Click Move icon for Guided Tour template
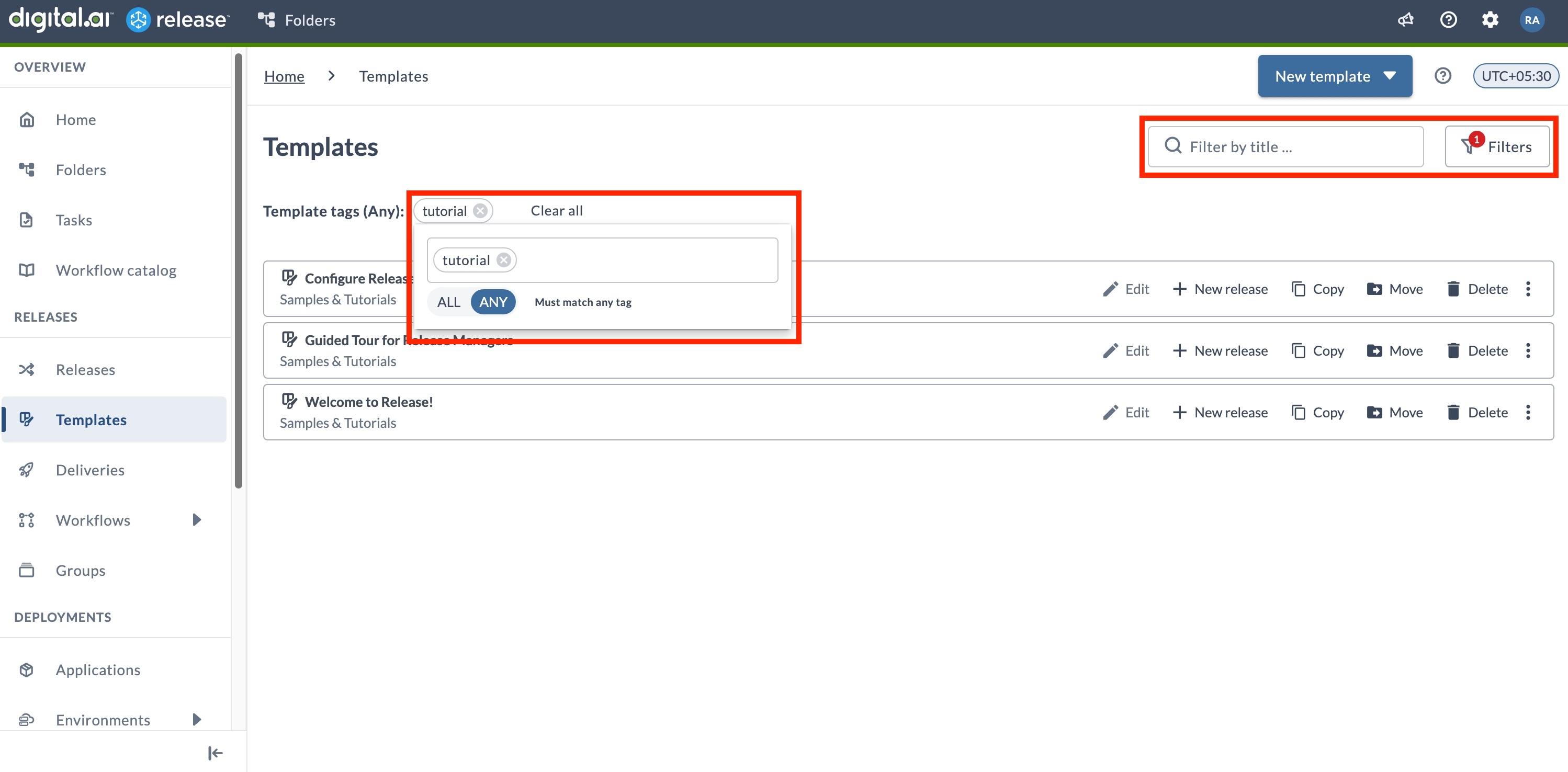Screen dimensions: 1568x772 pyautogui.click(x=1374, y=351)
